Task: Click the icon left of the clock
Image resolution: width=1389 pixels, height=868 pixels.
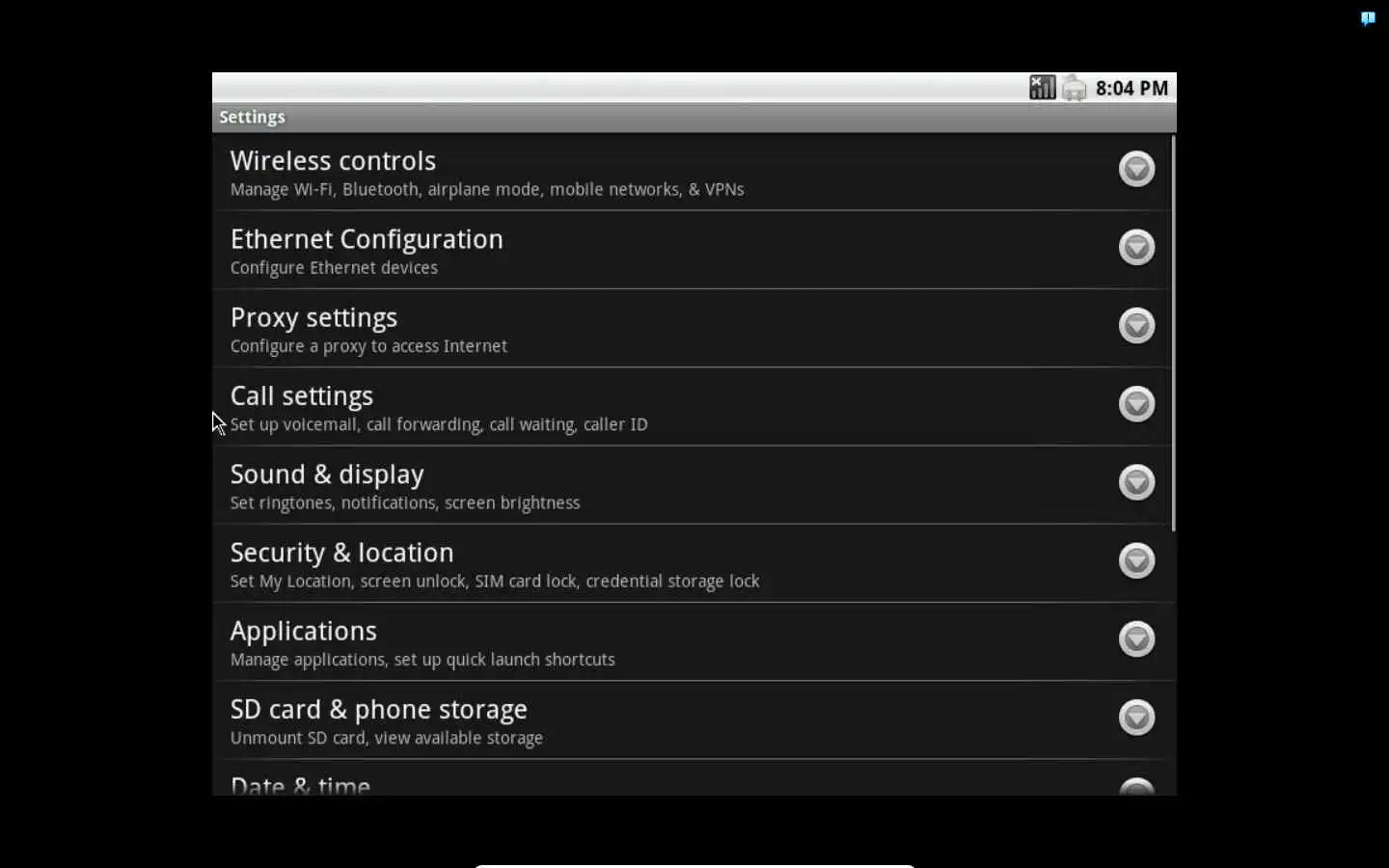Action: click(x=1074, y=89)
